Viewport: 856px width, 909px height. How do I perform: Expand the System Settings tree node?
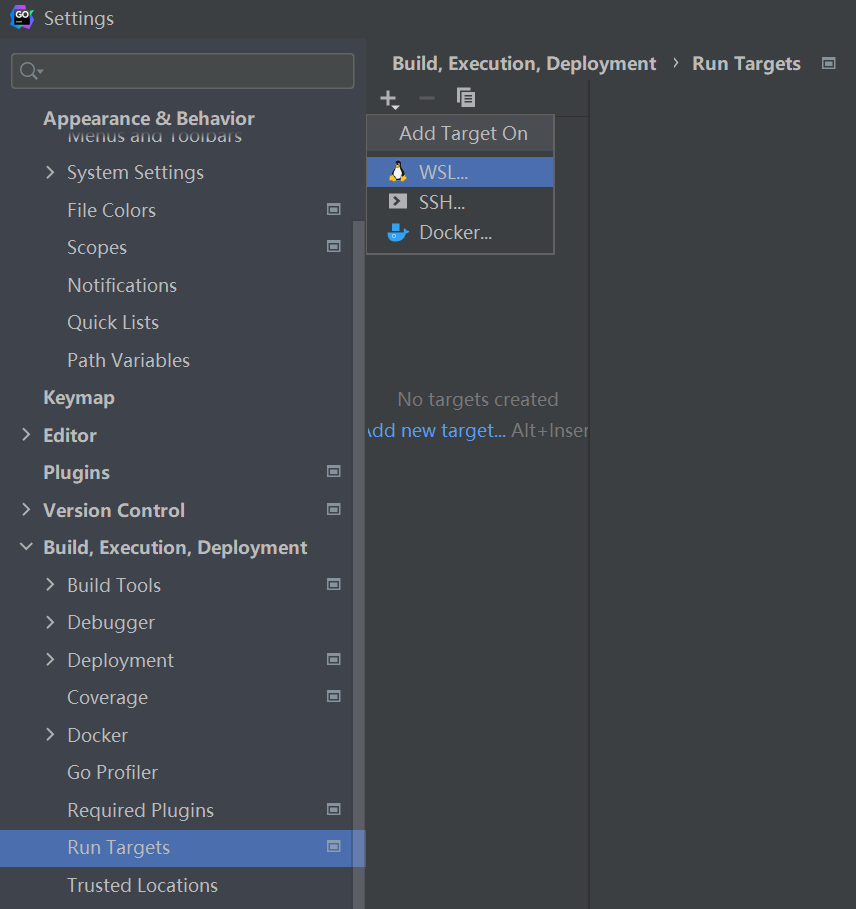point(50,173)
